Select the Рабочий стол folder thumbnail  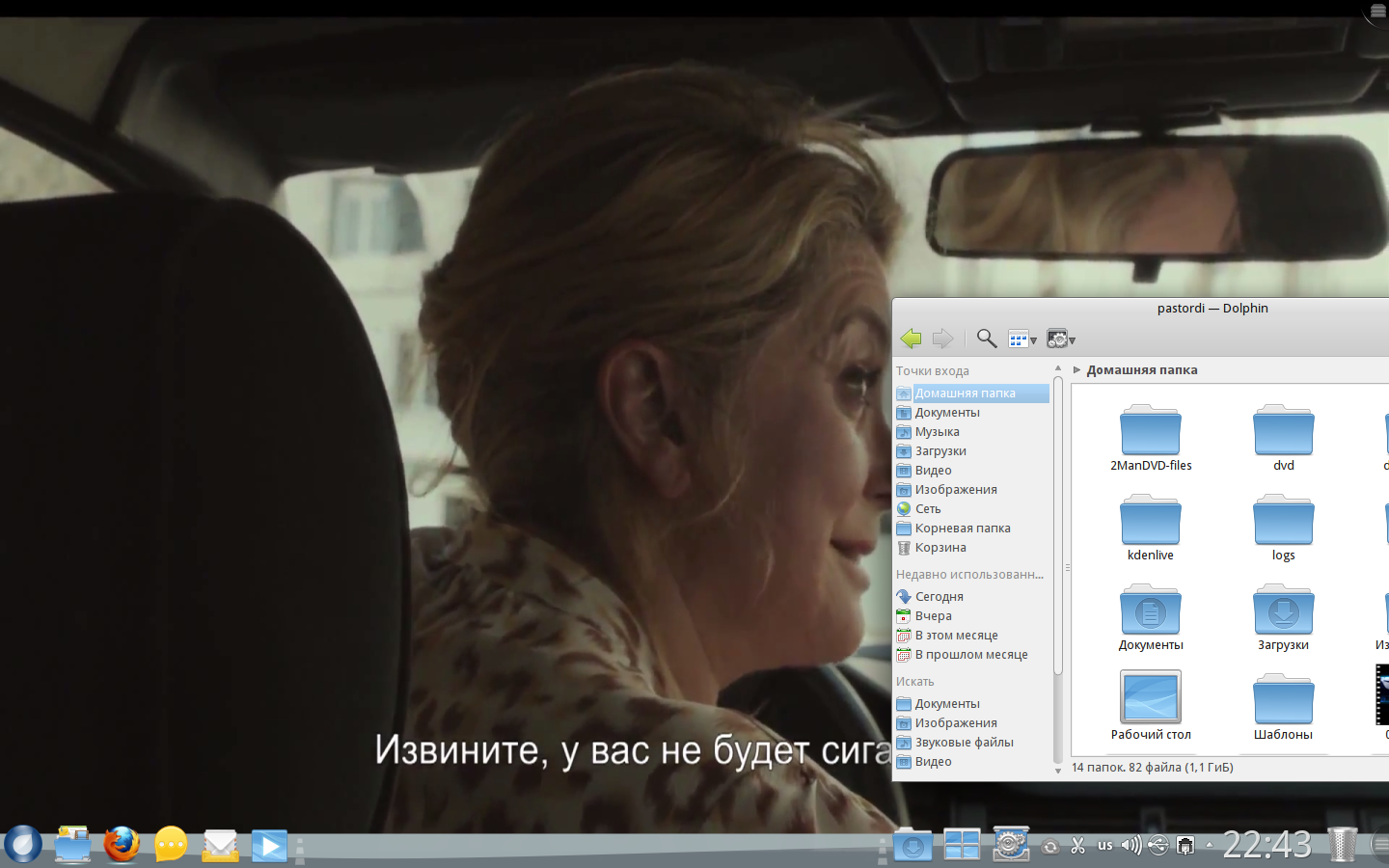(1150, 698)
